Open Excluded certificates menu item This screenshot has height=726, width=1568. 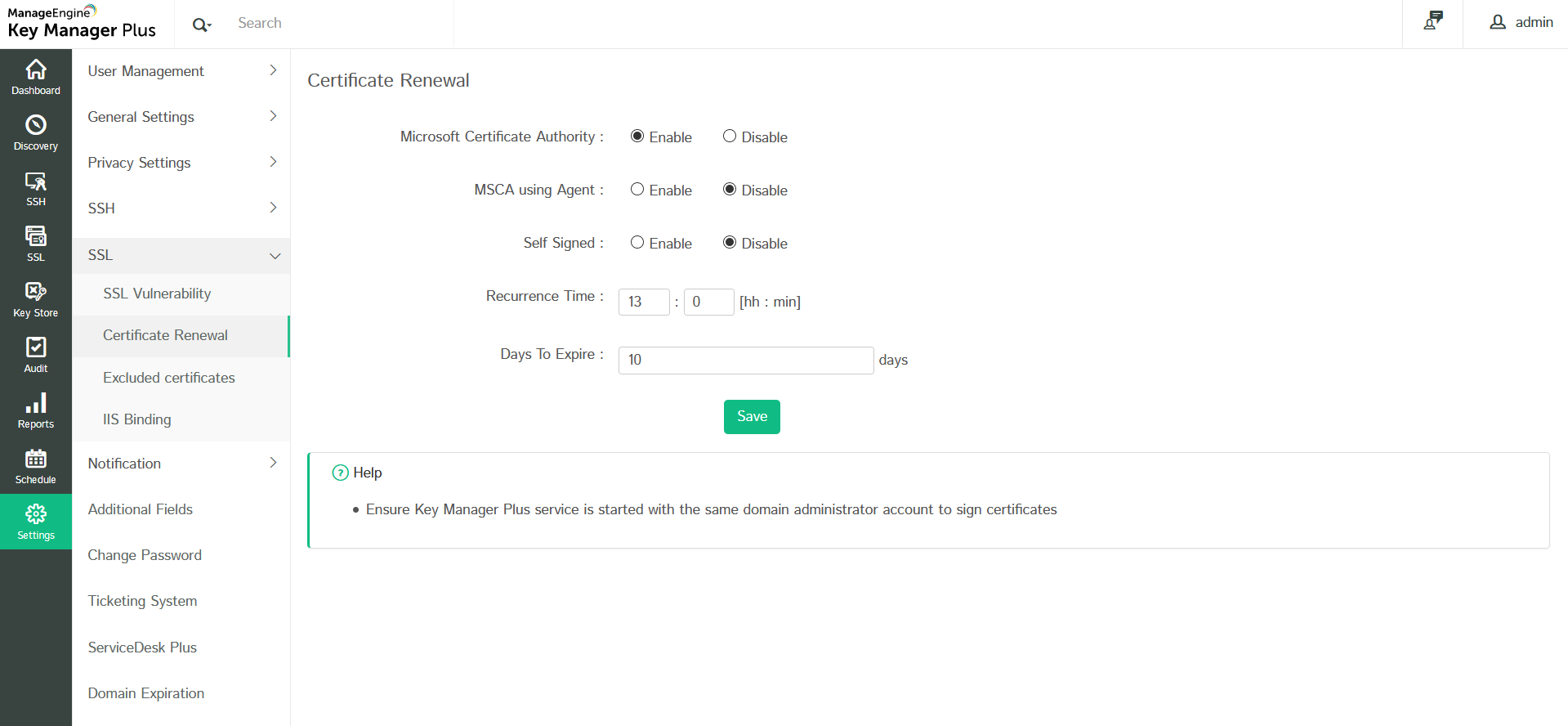click(x=169, y=378)
